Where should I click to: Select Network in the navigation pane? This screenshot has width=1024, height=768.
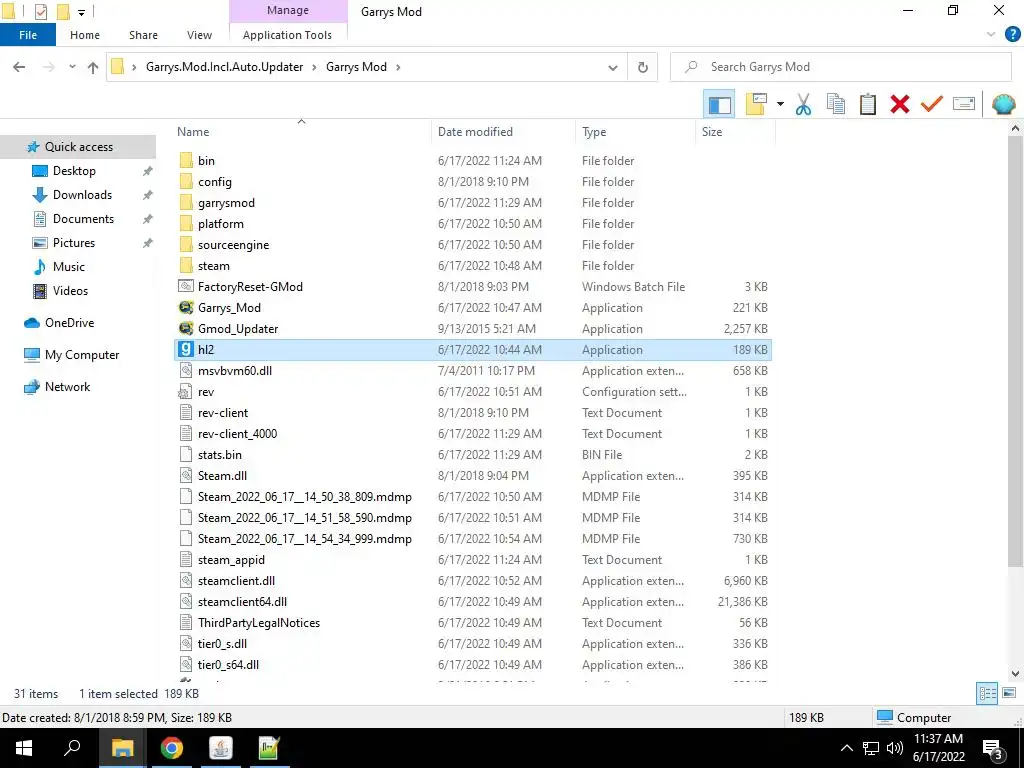67,387
